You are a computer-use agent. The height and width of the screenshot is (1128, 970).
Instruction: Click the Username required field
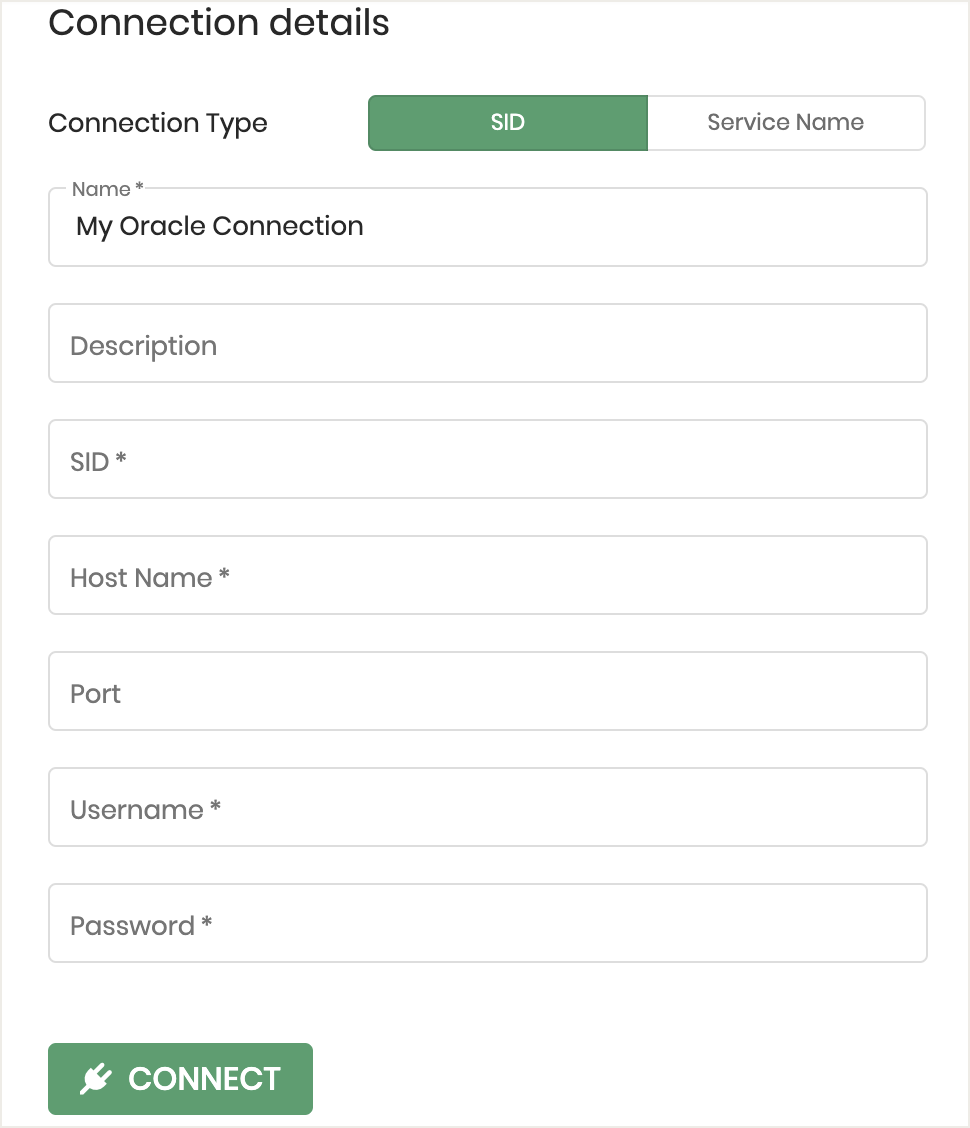tap(488, 807)
